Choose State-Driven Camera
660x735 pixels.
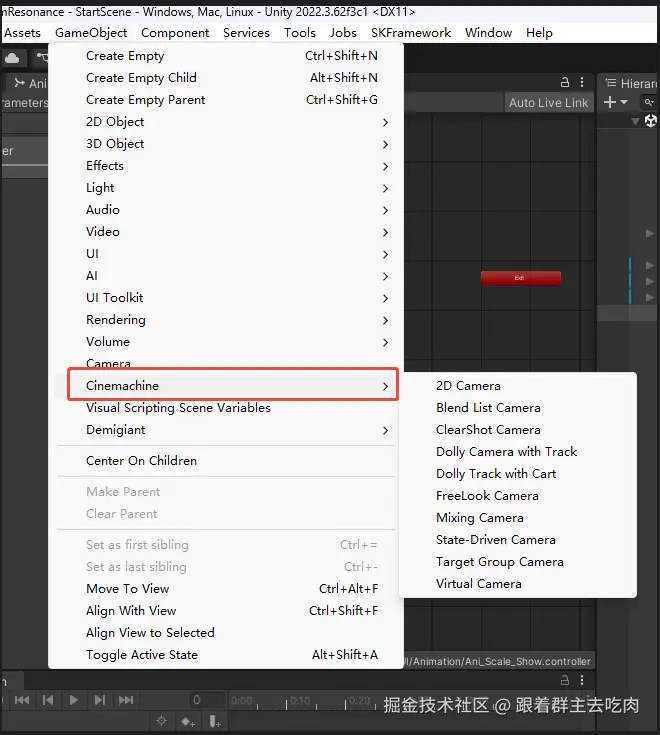pos(518,540)
